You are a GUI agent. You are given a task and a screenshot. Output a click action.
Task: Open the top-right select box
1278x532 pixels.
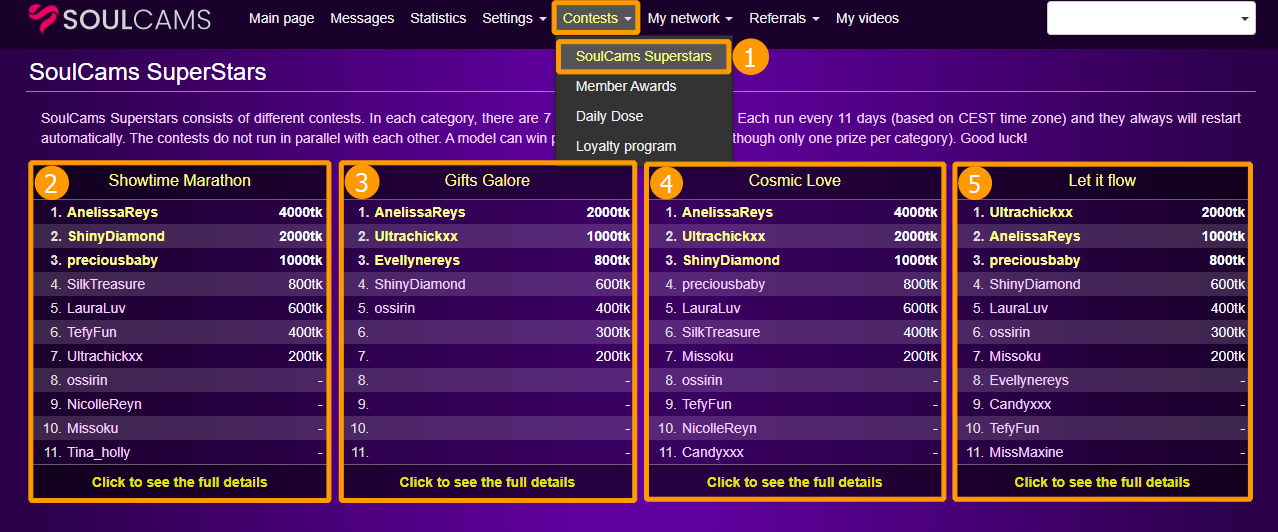[x=1150, y=18]
